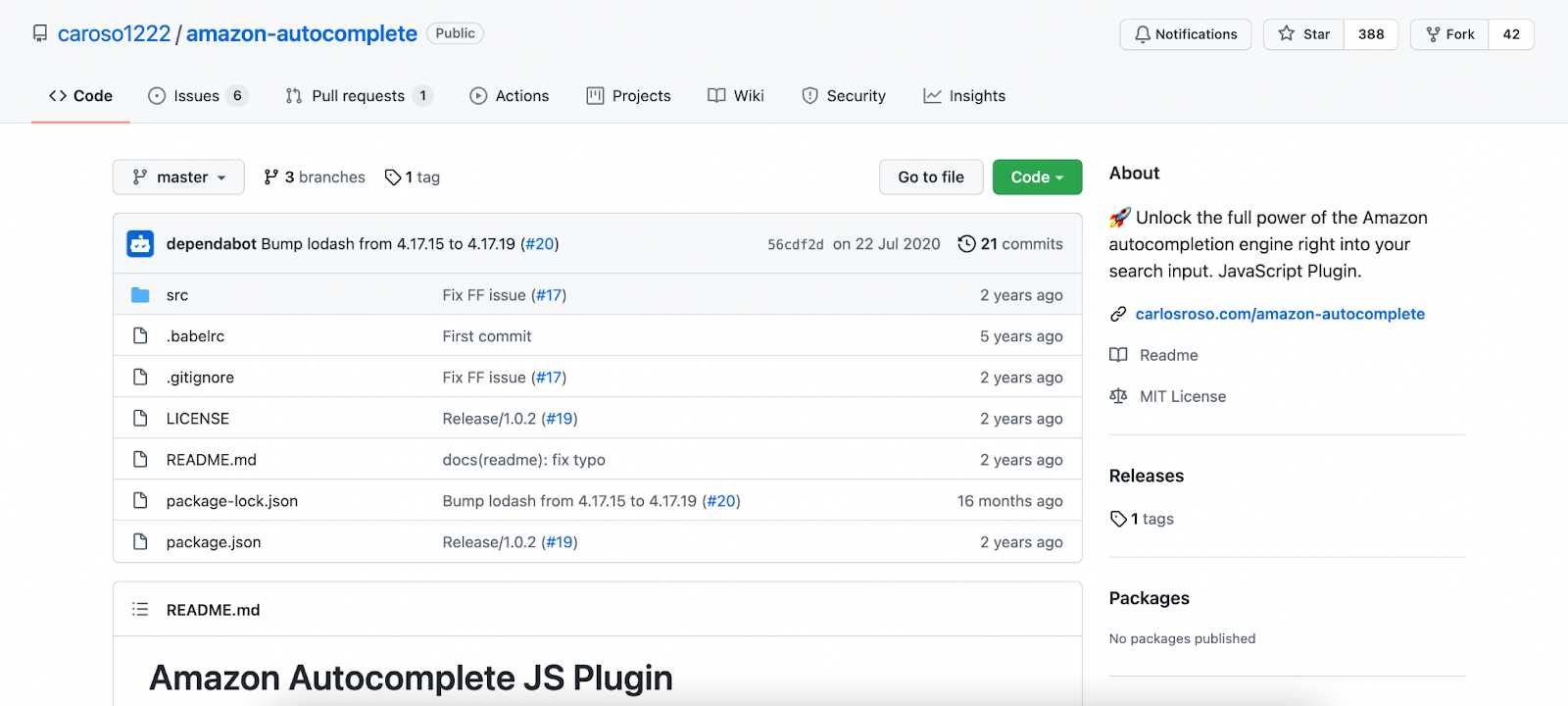Open the MIT License link
Image resolution: width=1568 pixels, height=706 pixels.
point(1183,396)
